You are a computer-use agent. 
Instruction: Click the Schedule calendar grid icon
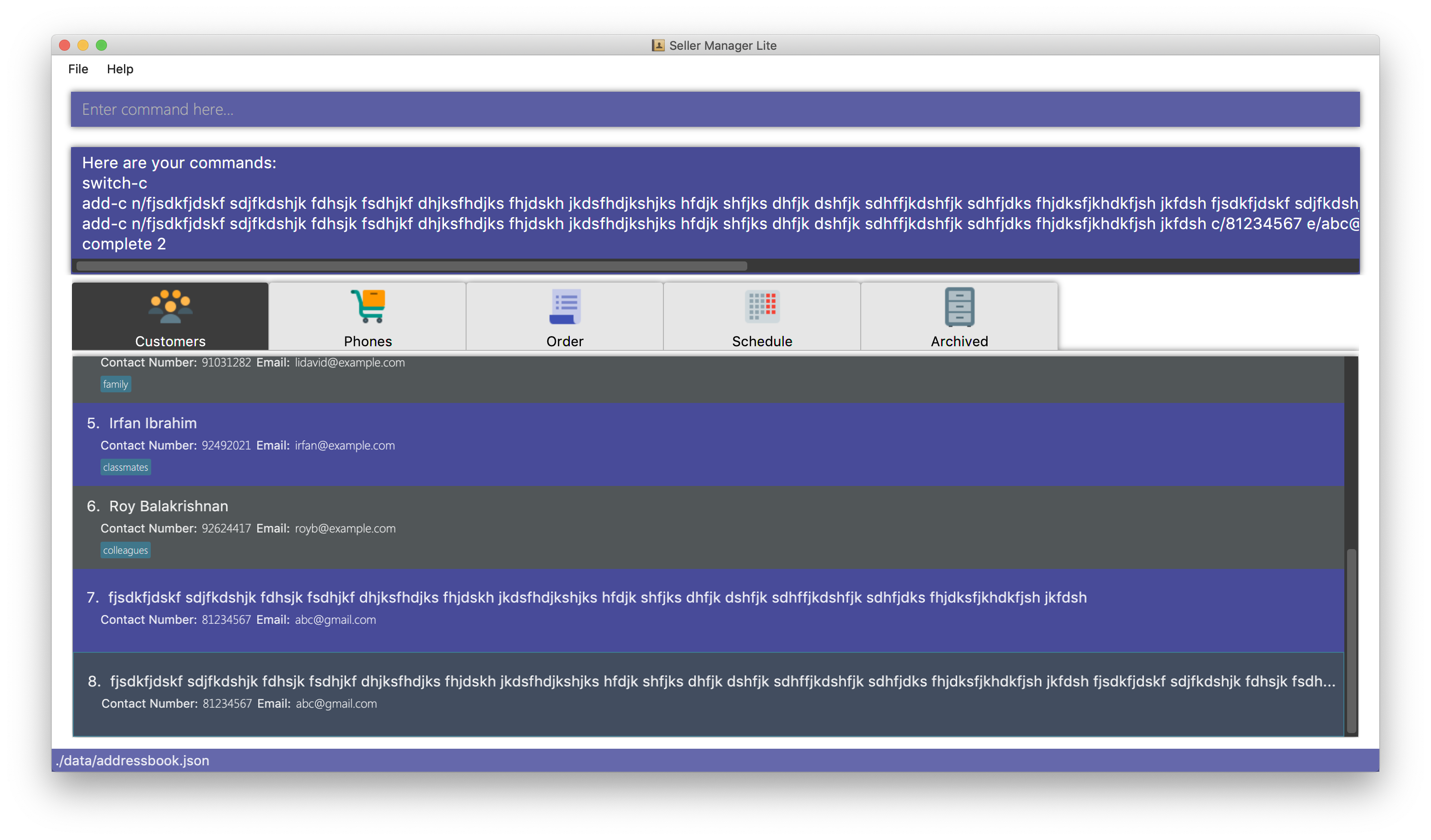click(x=762, y=307)
